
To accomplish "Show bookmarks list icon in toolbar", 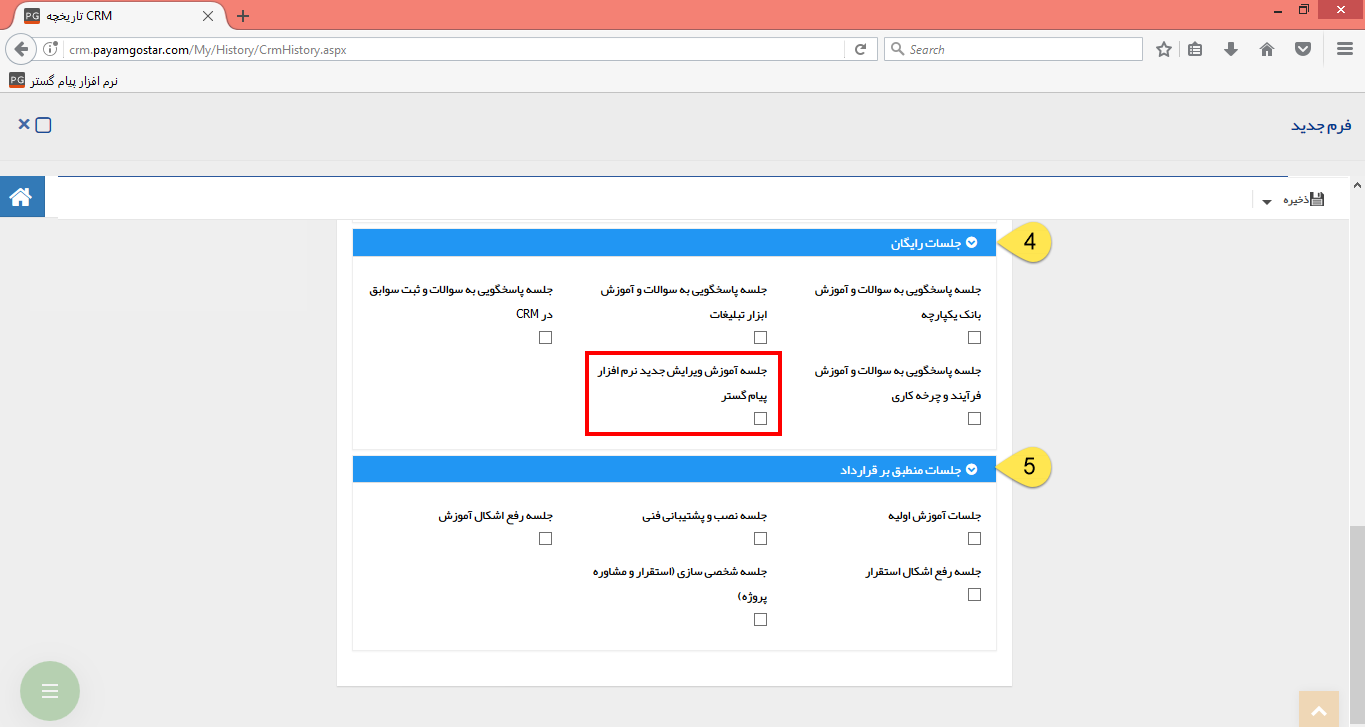I will pyautogui.click(x=1195, y=49).
